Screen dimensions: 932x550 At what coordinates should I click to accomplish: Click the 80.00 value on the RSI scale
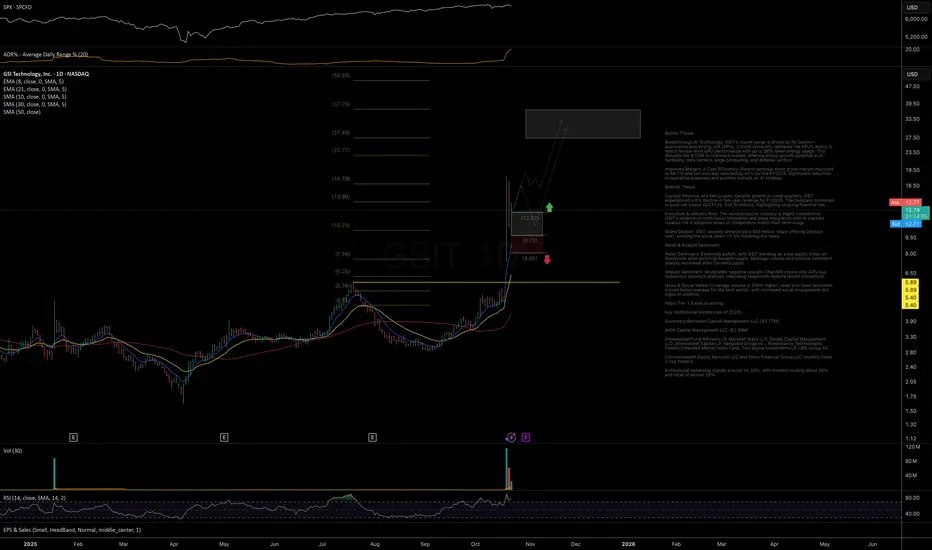[912, 498]
